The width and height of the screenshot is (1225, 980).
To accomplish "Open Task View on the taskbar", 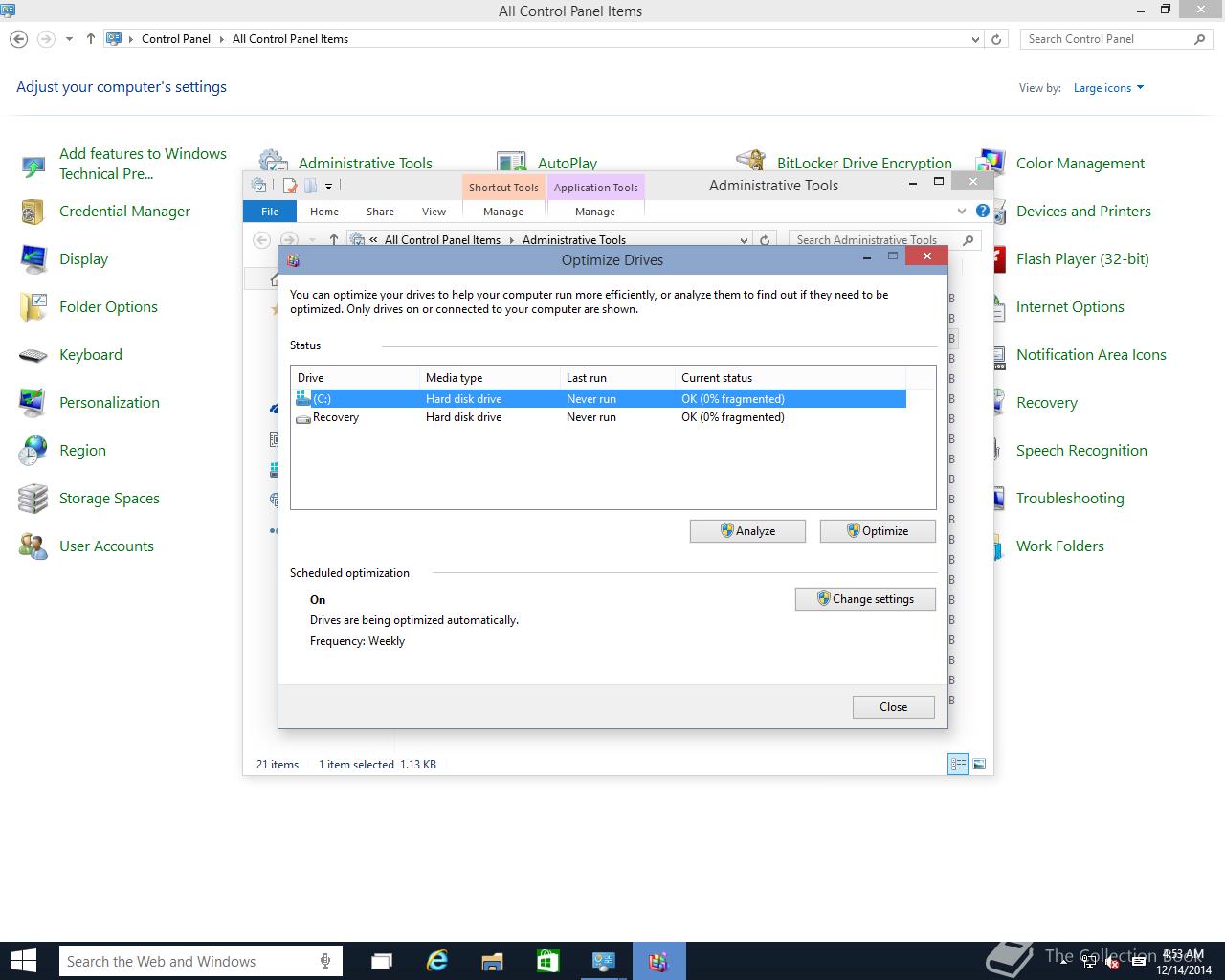I will tap(382, 961).
